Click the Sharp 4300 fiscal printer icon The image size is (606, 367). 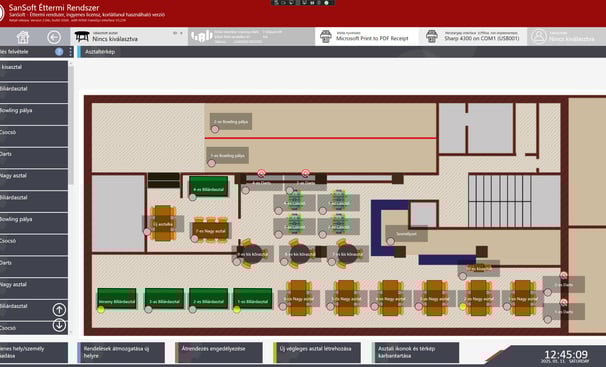tap(432, 37)
